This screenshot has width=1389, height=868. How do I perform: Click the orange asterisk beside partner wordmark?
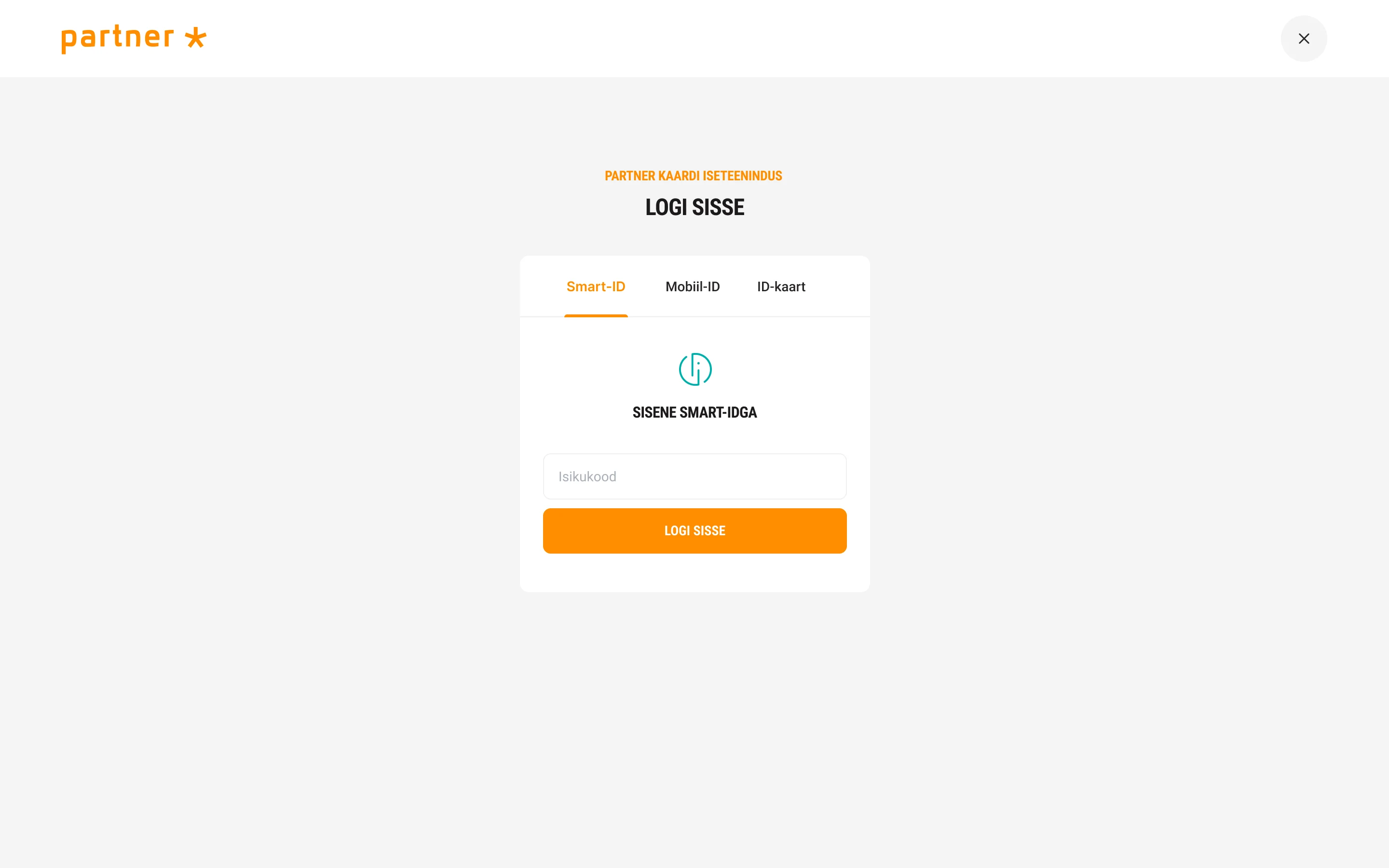tap(196, 38)
